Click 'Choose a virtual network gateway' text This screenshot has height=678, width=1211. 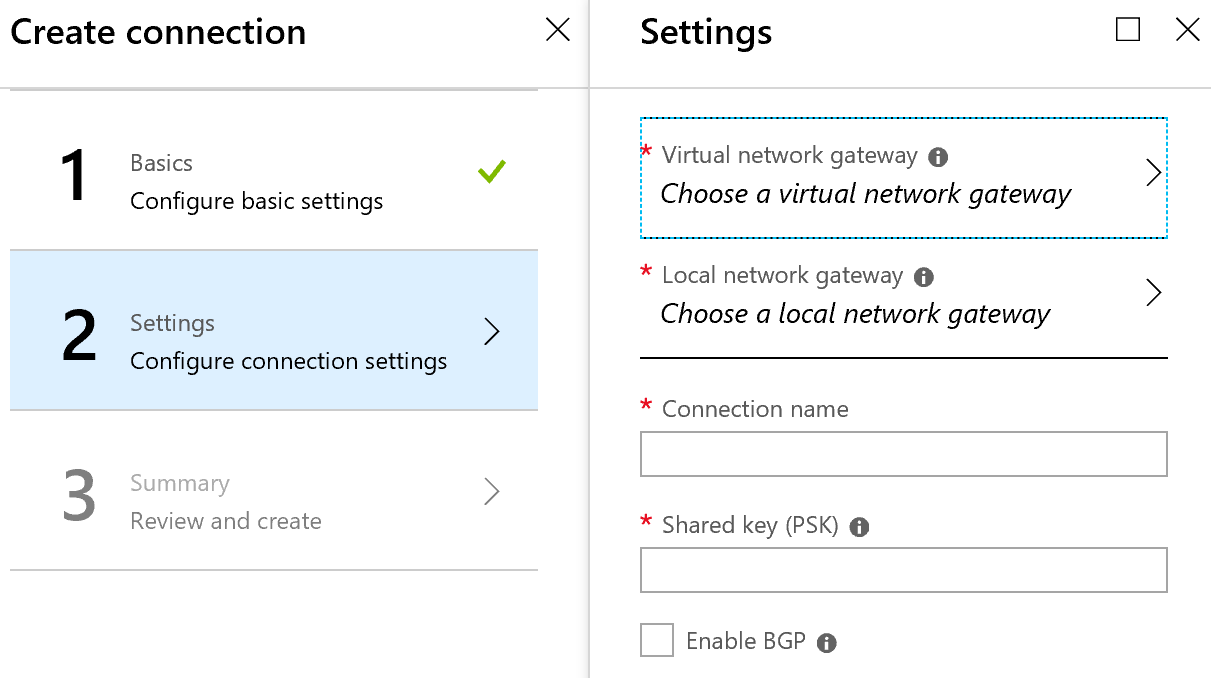point(866,194)
